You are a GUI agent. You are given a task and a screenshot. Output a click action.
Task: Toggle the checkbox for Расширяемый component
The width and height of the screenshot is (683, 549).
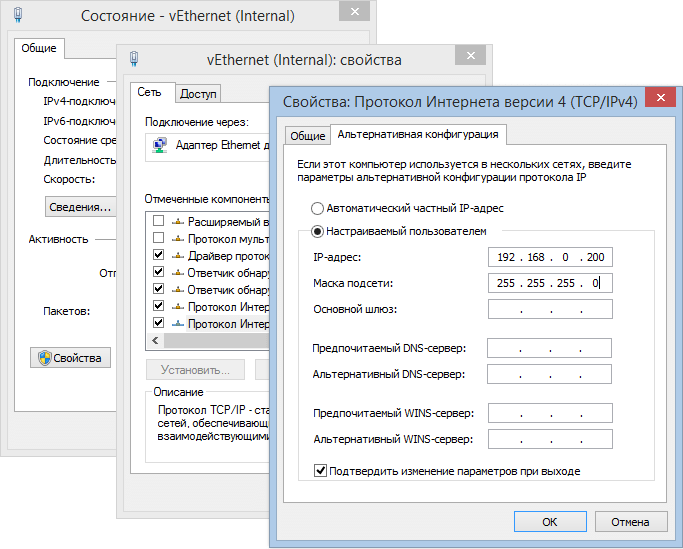159,221
